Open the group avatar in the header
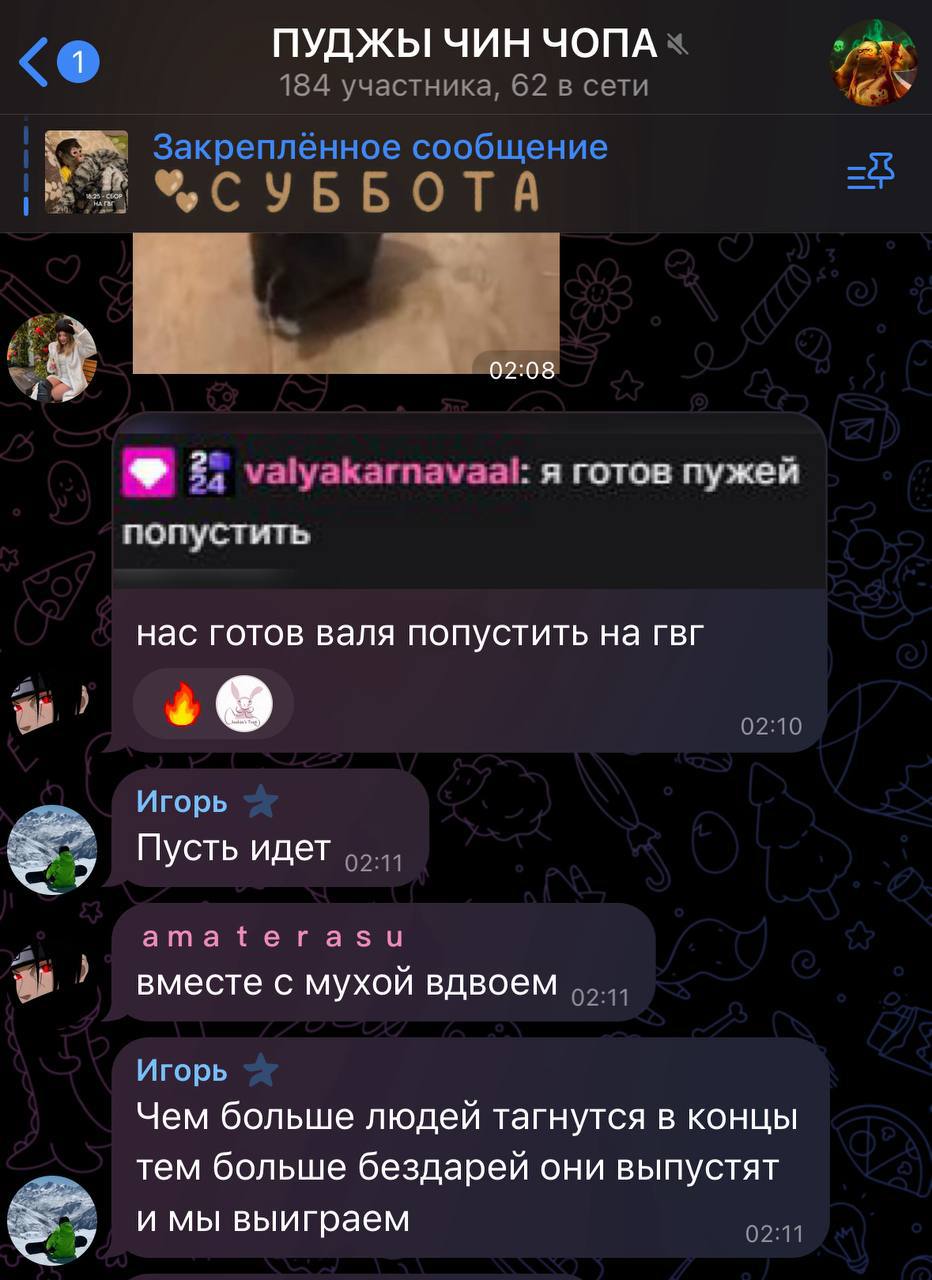The image size is (932, 1280). (874, 62)
